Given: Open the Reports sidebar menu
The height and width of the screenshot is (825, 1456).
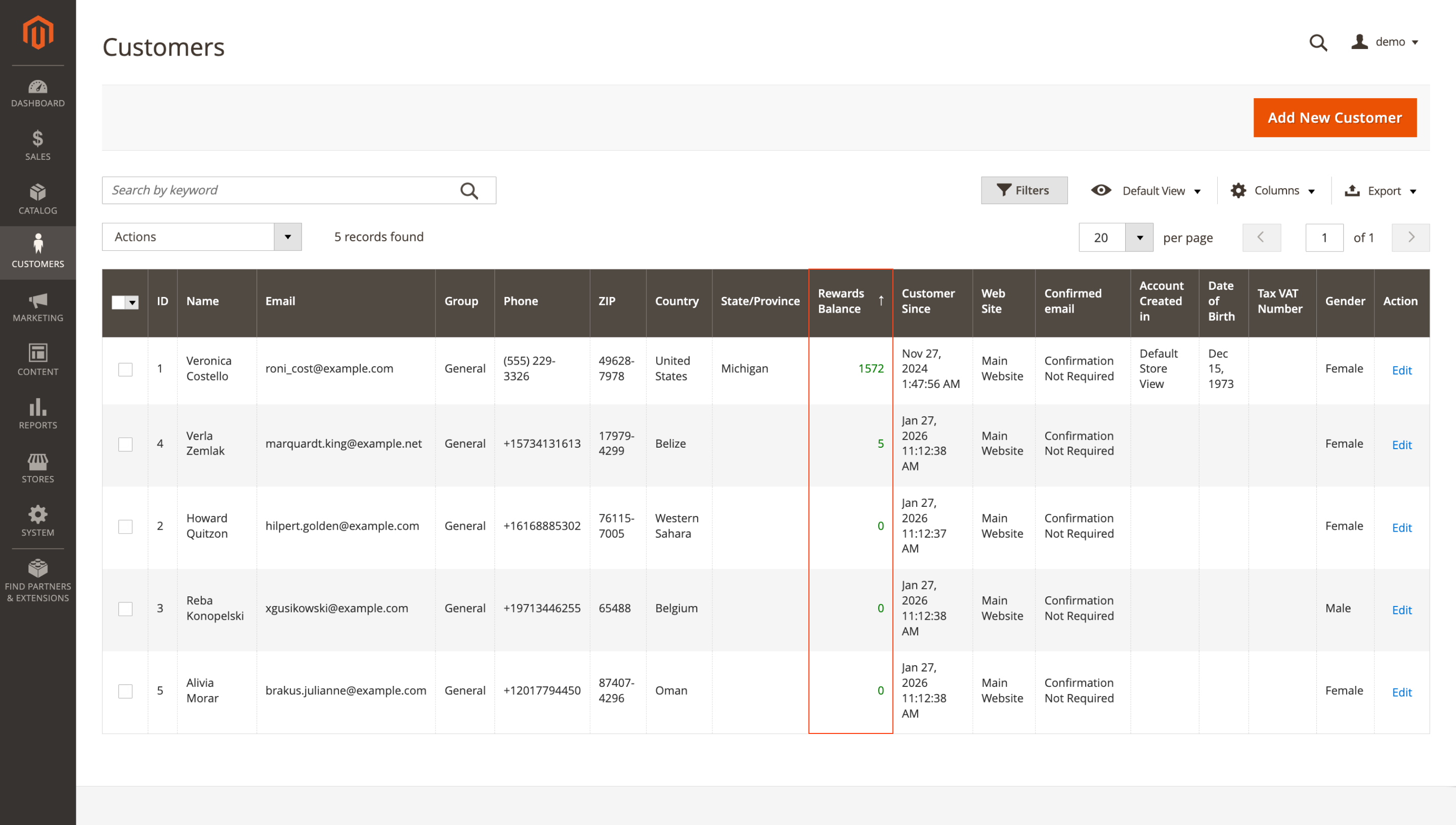Looking at the screenshot, I should click(x=38, y=414).
